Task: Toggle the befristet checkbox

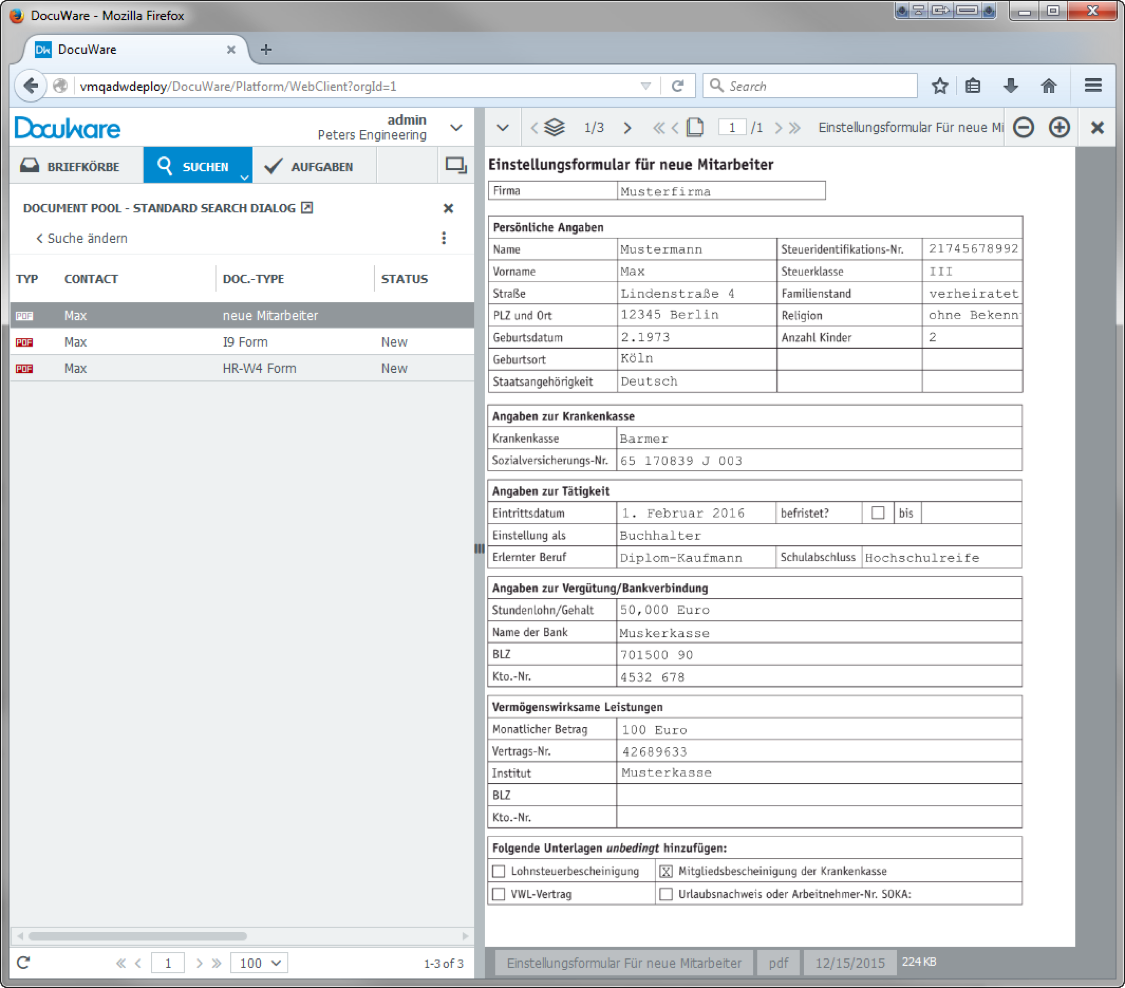Action: tap(878, 513)
